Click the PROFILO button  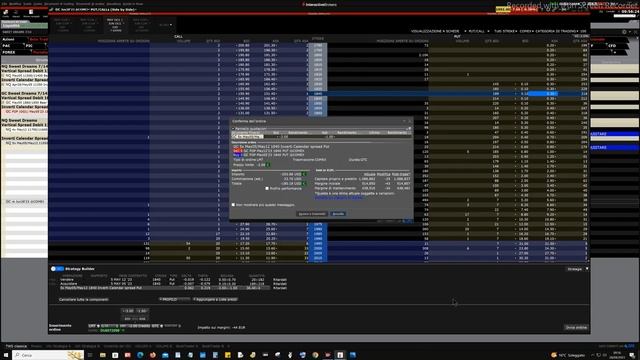[x=174, y=300]
